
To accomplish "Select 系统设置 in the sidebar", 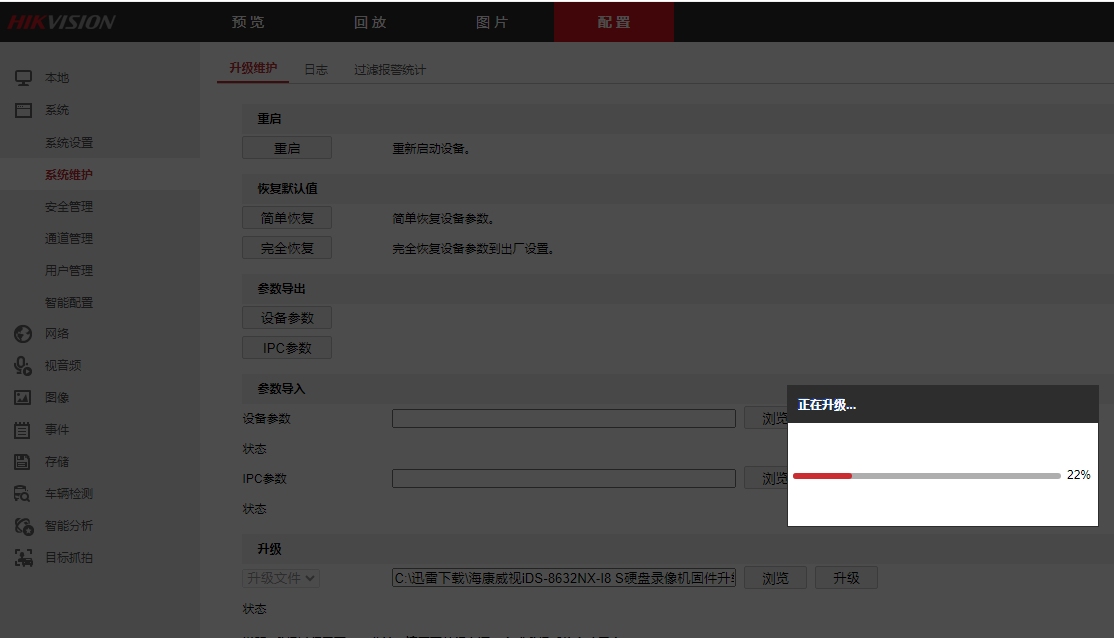I will pos(69,143).
